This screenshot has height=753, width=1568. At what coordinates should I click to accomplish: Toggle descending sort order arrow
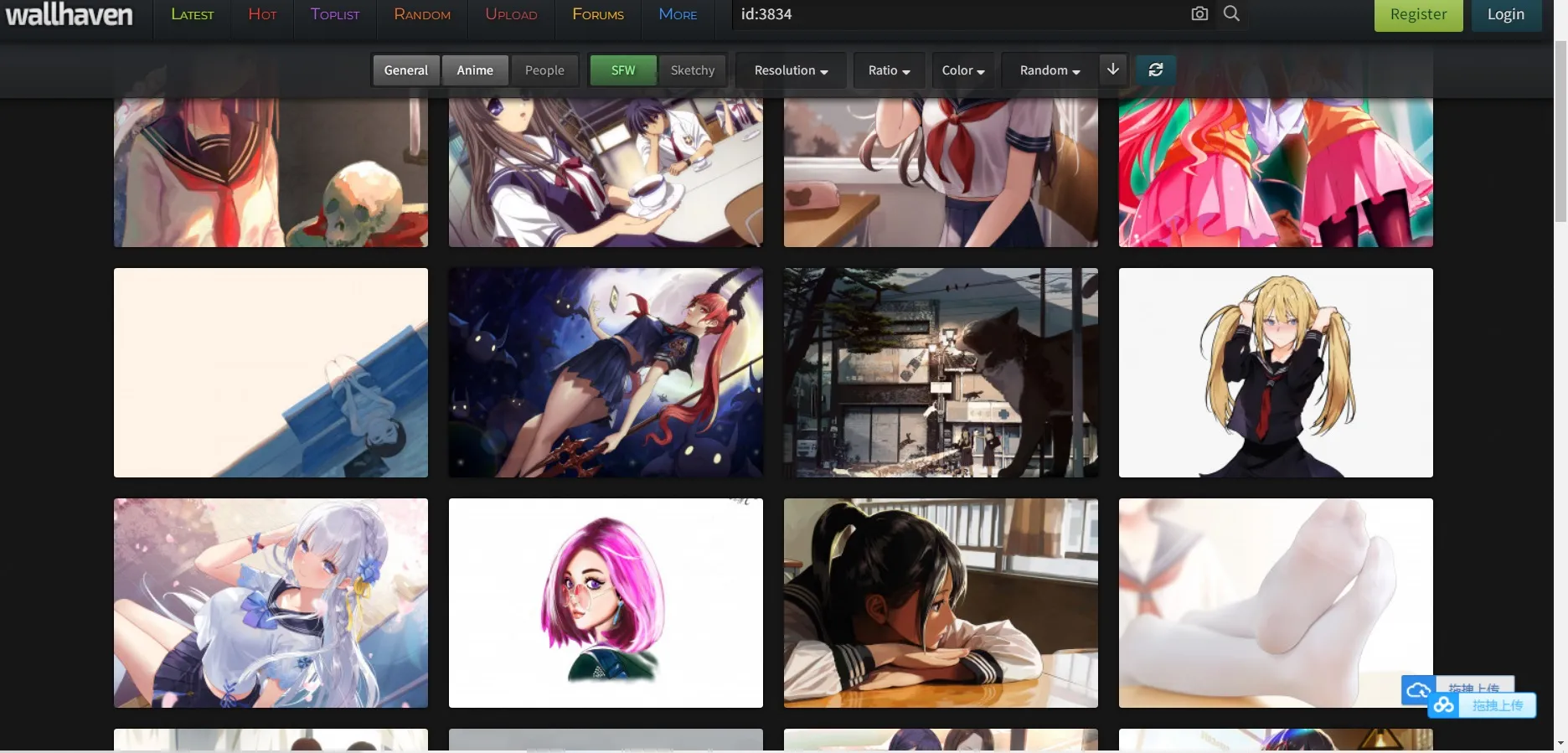click(1112, 70)
